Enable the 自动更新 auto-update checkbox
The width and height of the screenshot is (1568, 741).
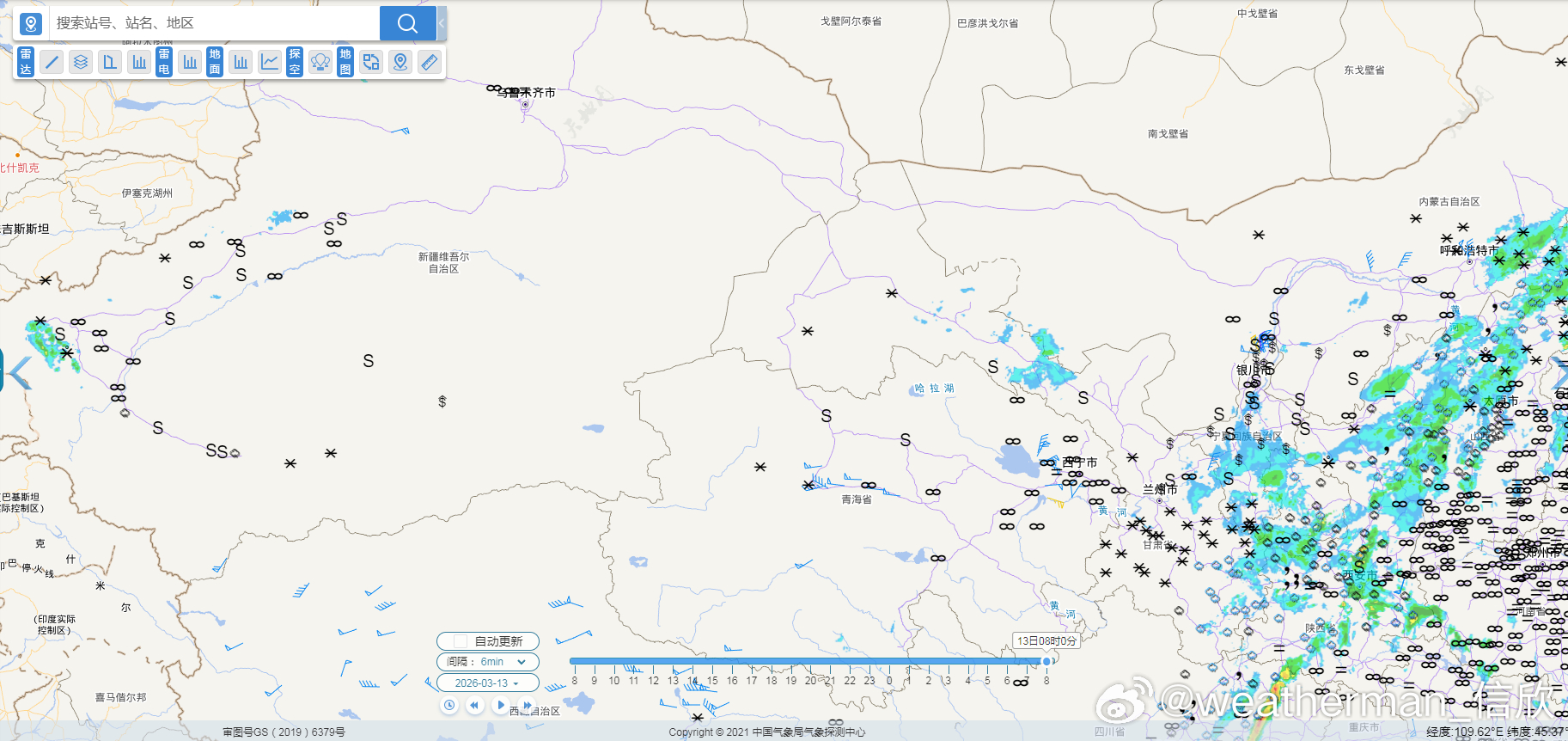[x=461, y=641]
